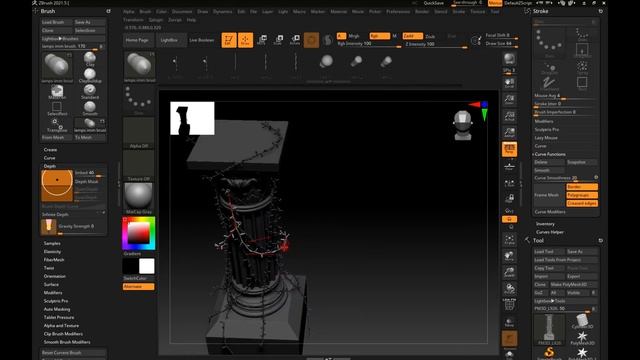This screenshot has width=640, height=360.
Task: Select the Scale transform icon
Action: pyautogui.click(x=278, y=40)
